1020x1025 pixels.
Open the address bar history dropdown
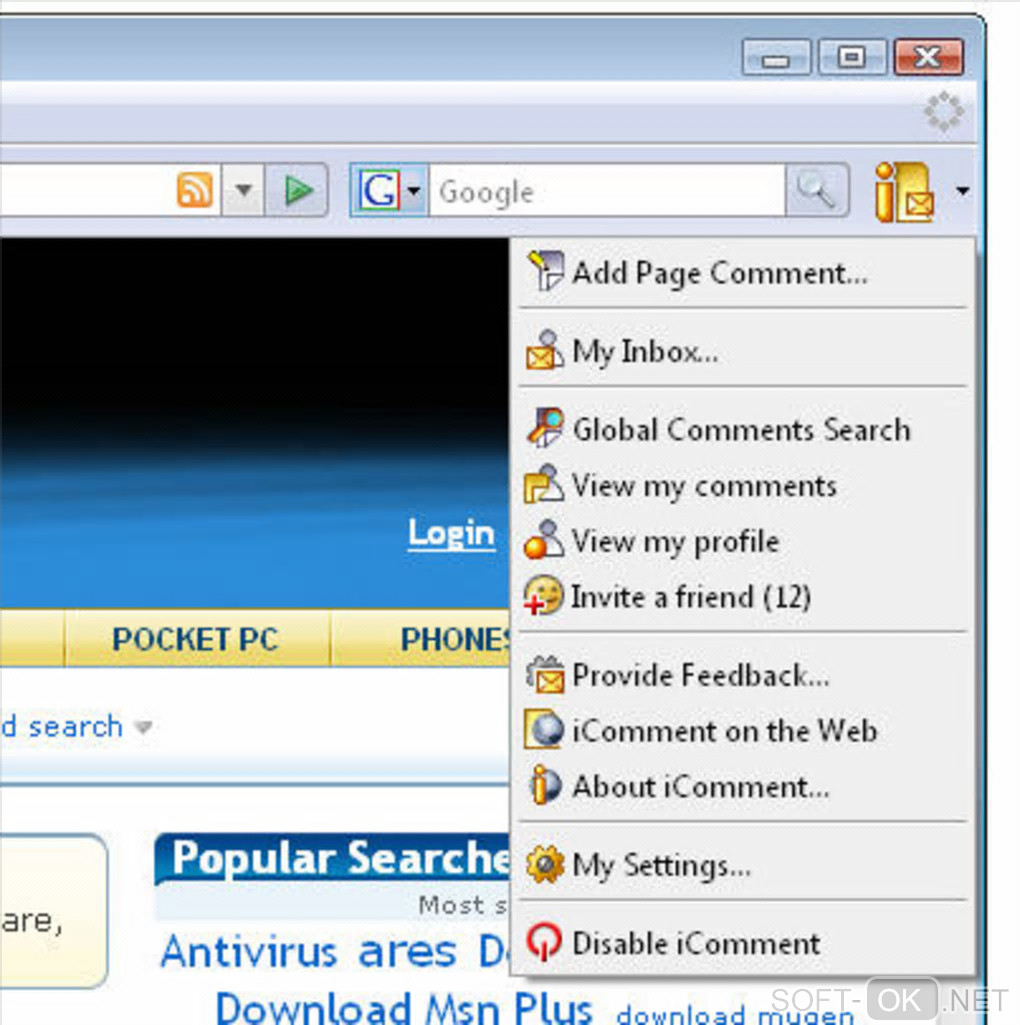click(243, 190)
